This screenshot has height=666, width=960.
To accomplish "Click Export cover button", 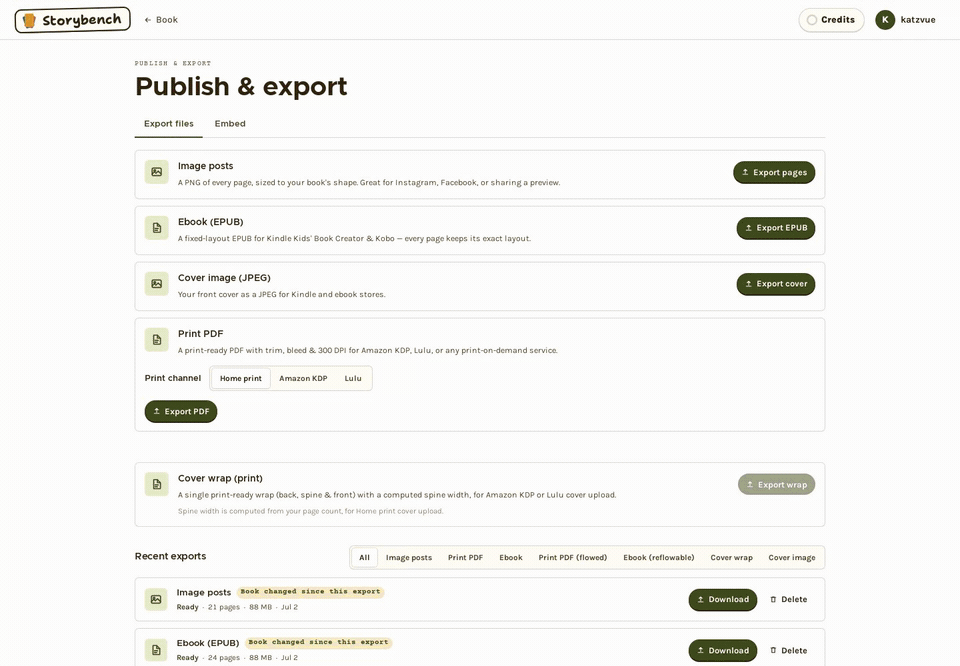I will pos(776,284).
